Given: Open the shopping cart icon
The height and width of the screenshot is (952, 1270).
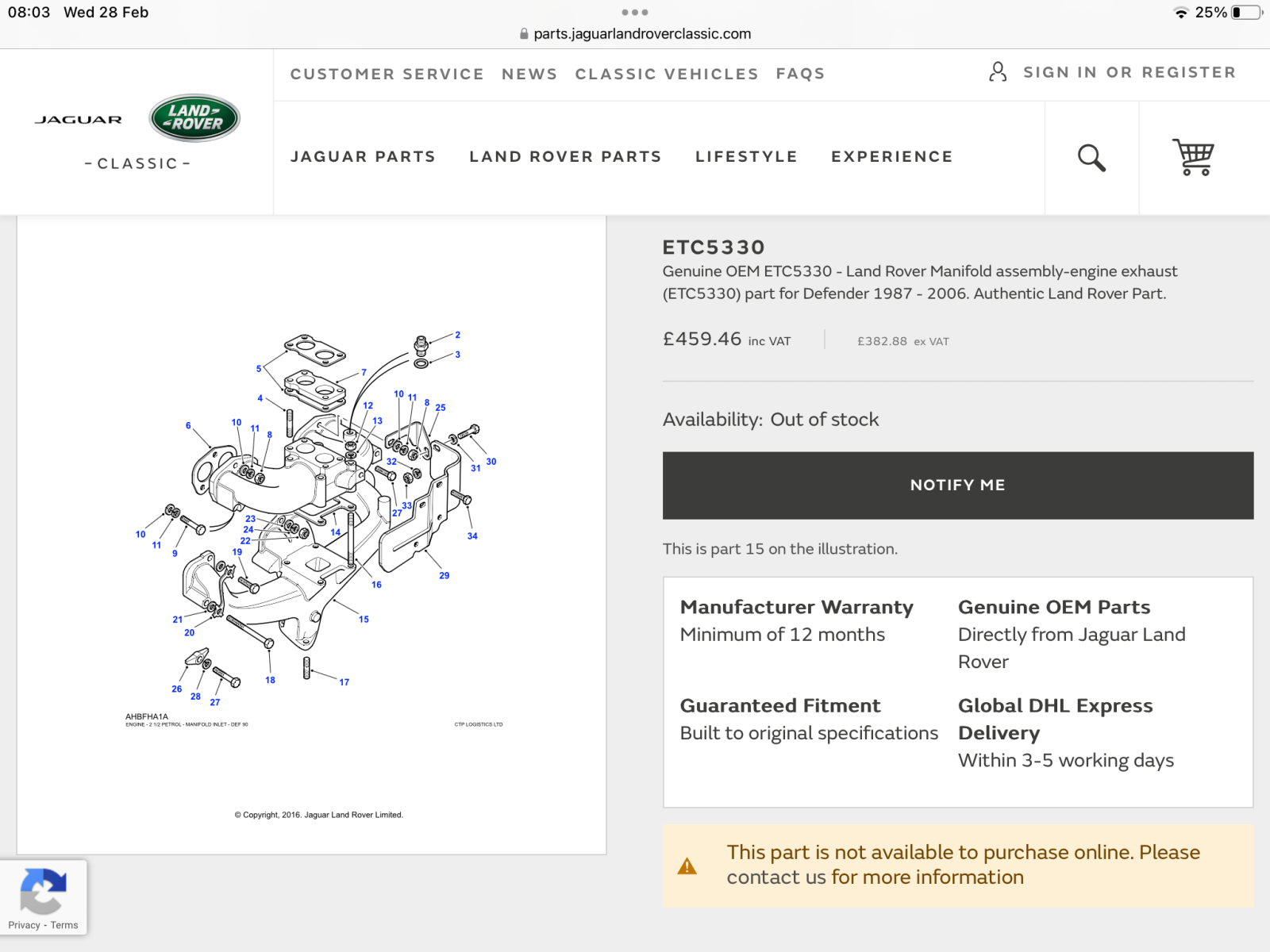Looking at the screenshot, I should pyautogui.click(x=1193, y=157).
